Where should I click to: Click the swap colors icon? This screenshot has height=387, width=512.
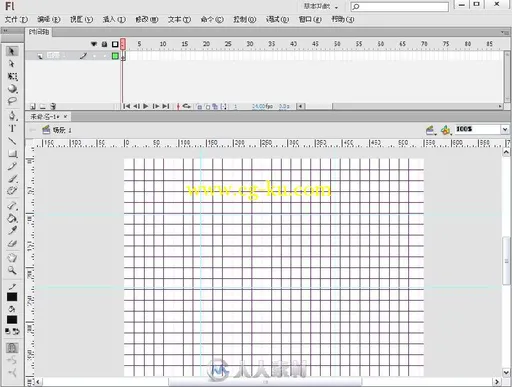(x=16, y=331)
